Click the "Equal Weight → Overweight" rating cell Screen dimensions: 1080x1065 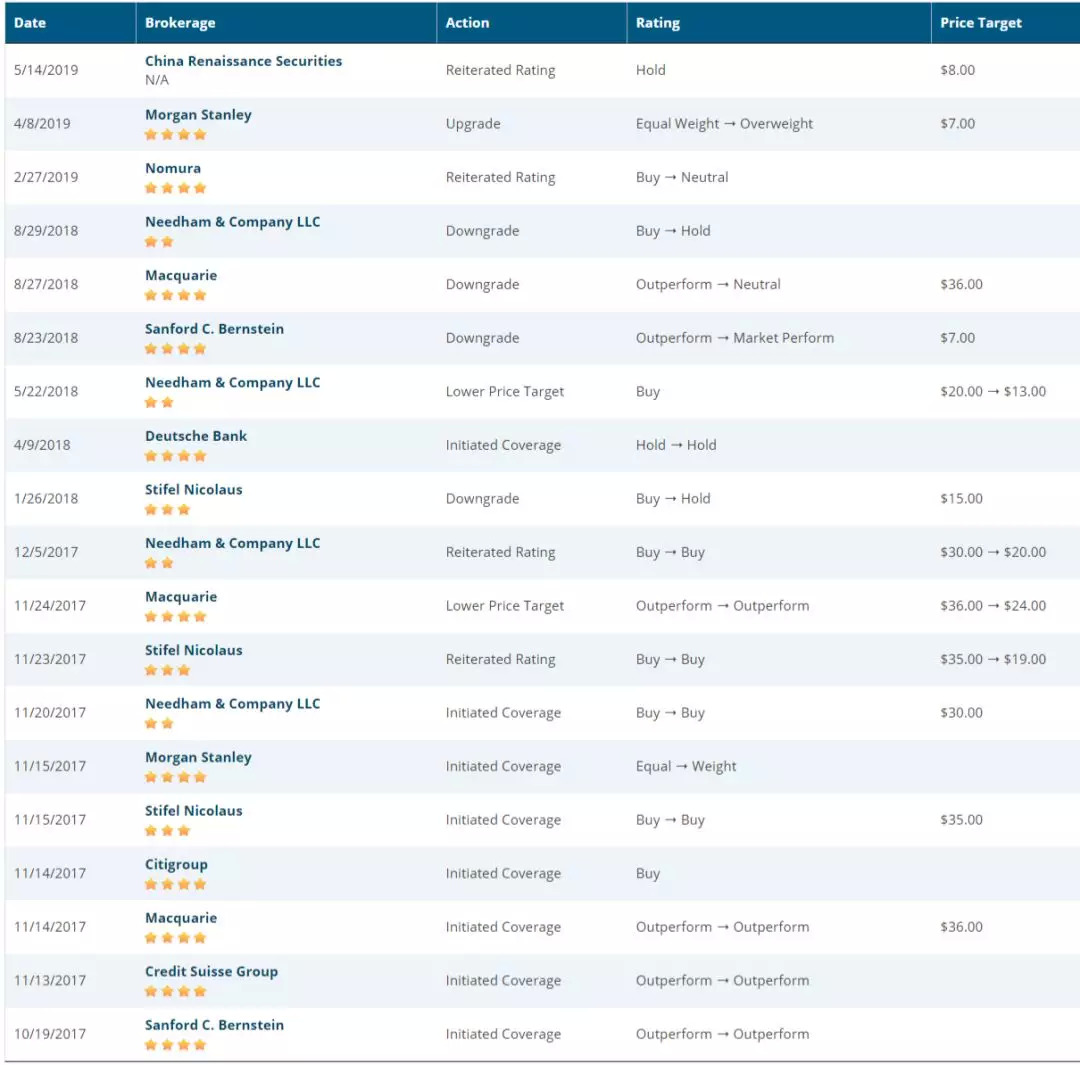724,124
